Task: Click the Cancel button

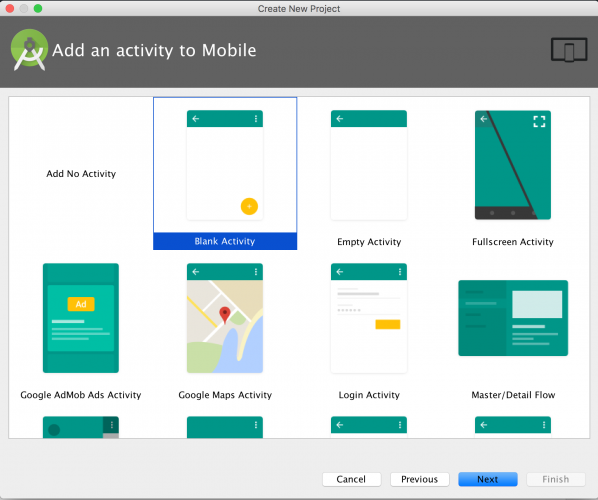Action: pyautogui.click(x=351, y=479)
